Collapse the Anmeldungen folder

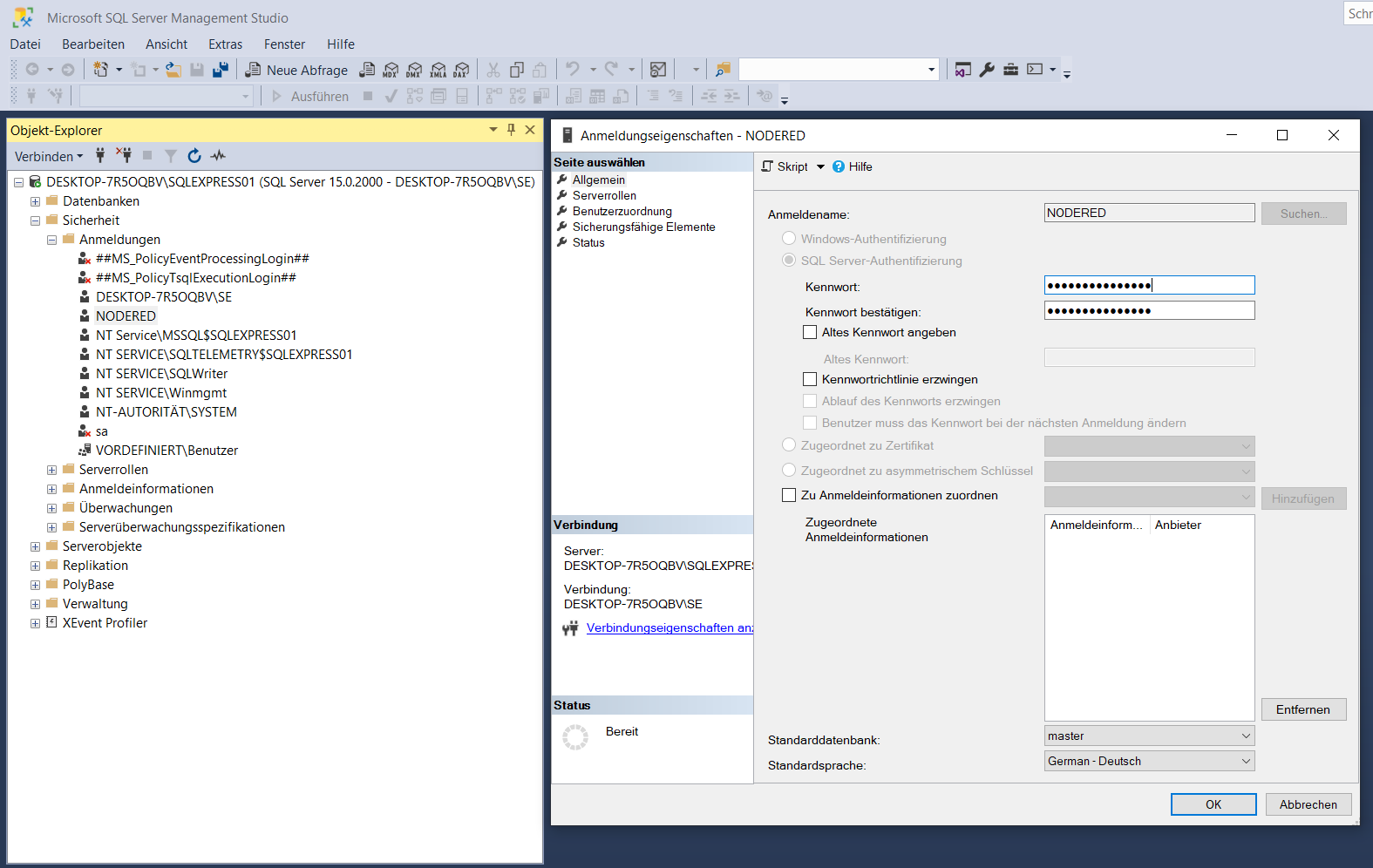pyautogui.click(x=52, y=240)
